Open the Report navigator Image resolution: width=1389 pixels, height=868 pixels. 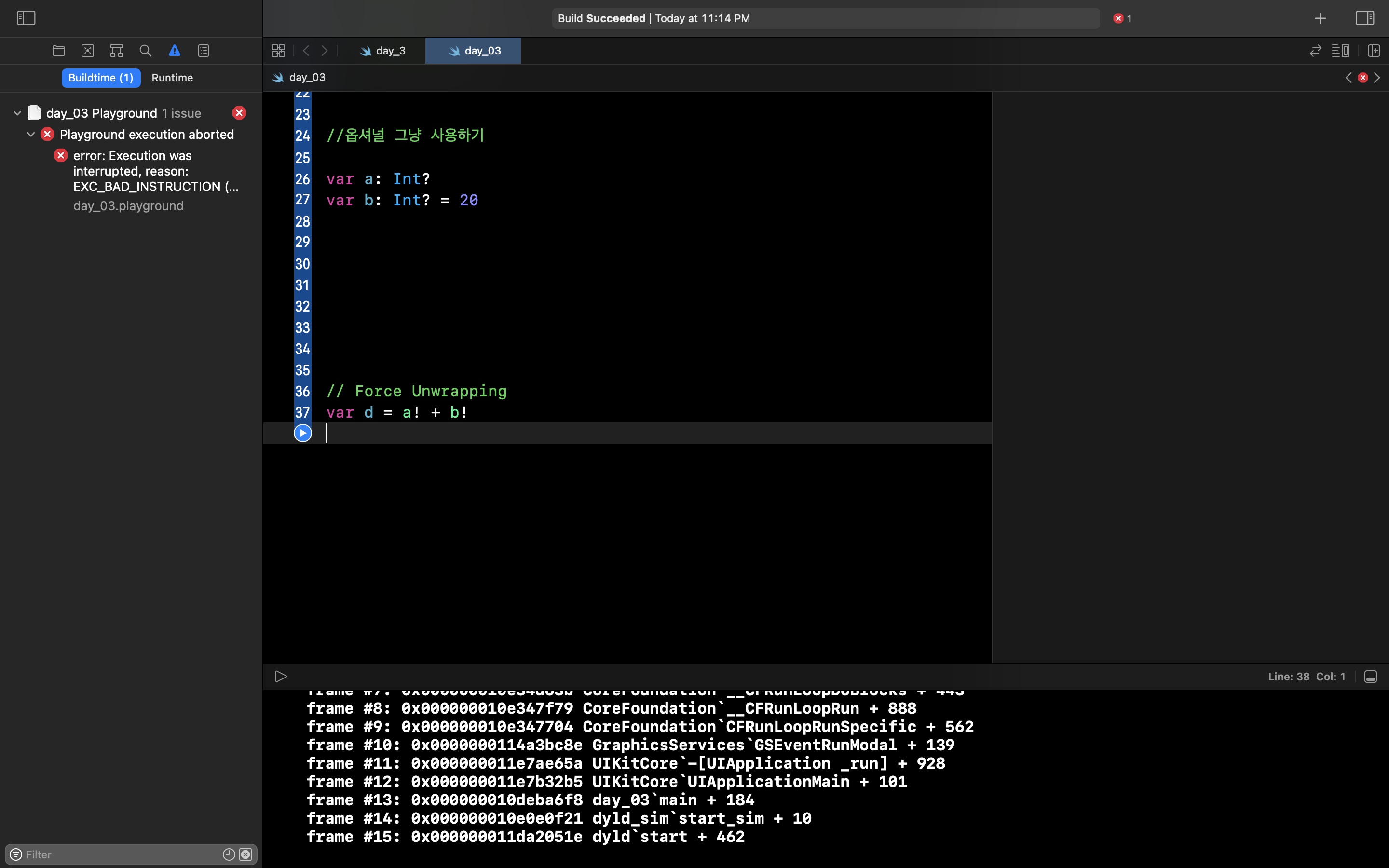204,51
